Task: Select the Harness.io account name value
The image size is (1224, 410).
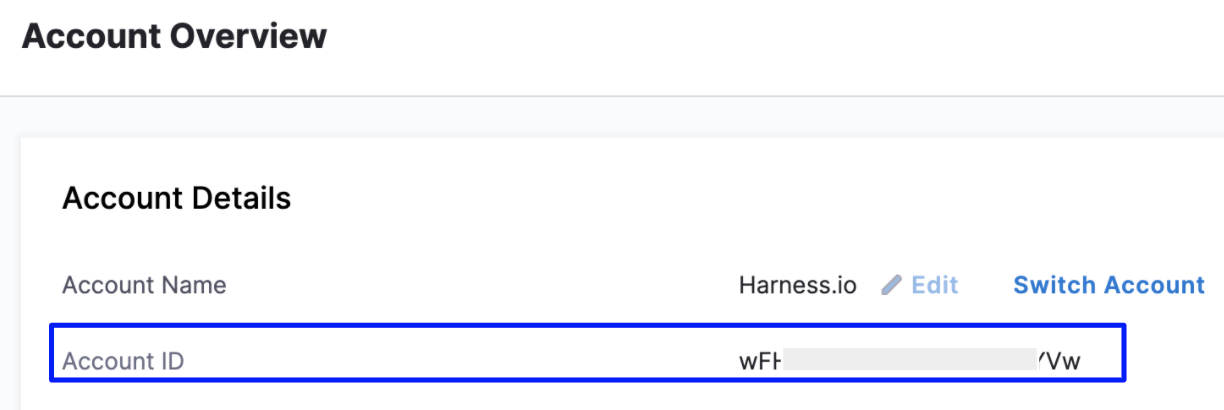Action: tap(798, 285)
